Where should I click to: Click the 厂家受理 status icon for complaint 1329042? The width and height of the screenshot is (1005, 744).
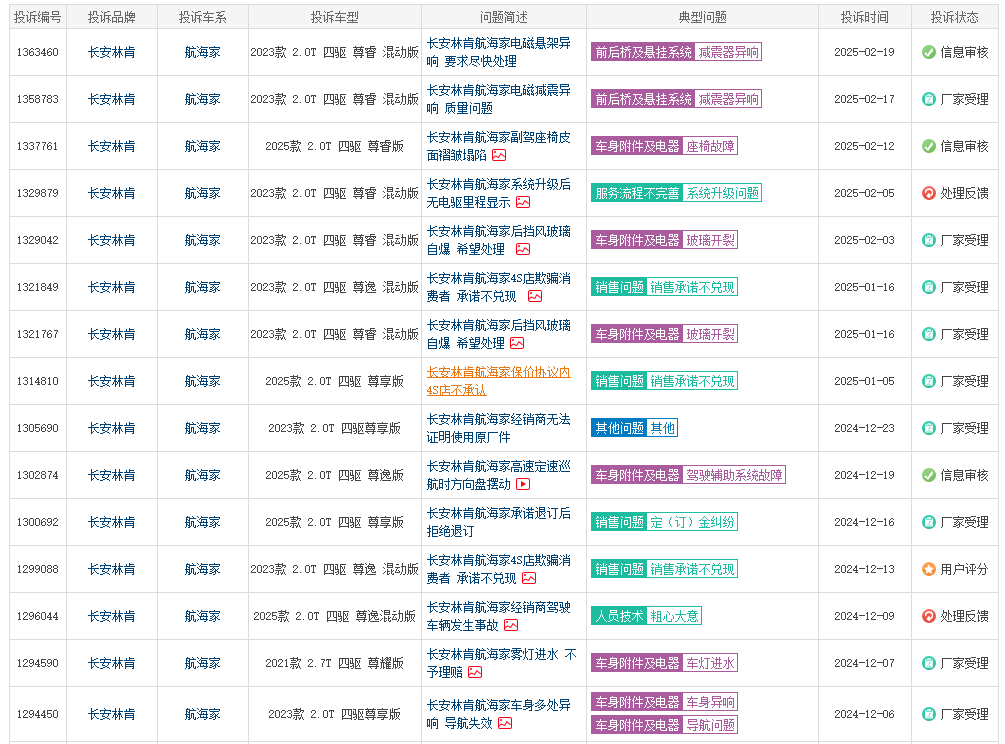coord(929,240)
